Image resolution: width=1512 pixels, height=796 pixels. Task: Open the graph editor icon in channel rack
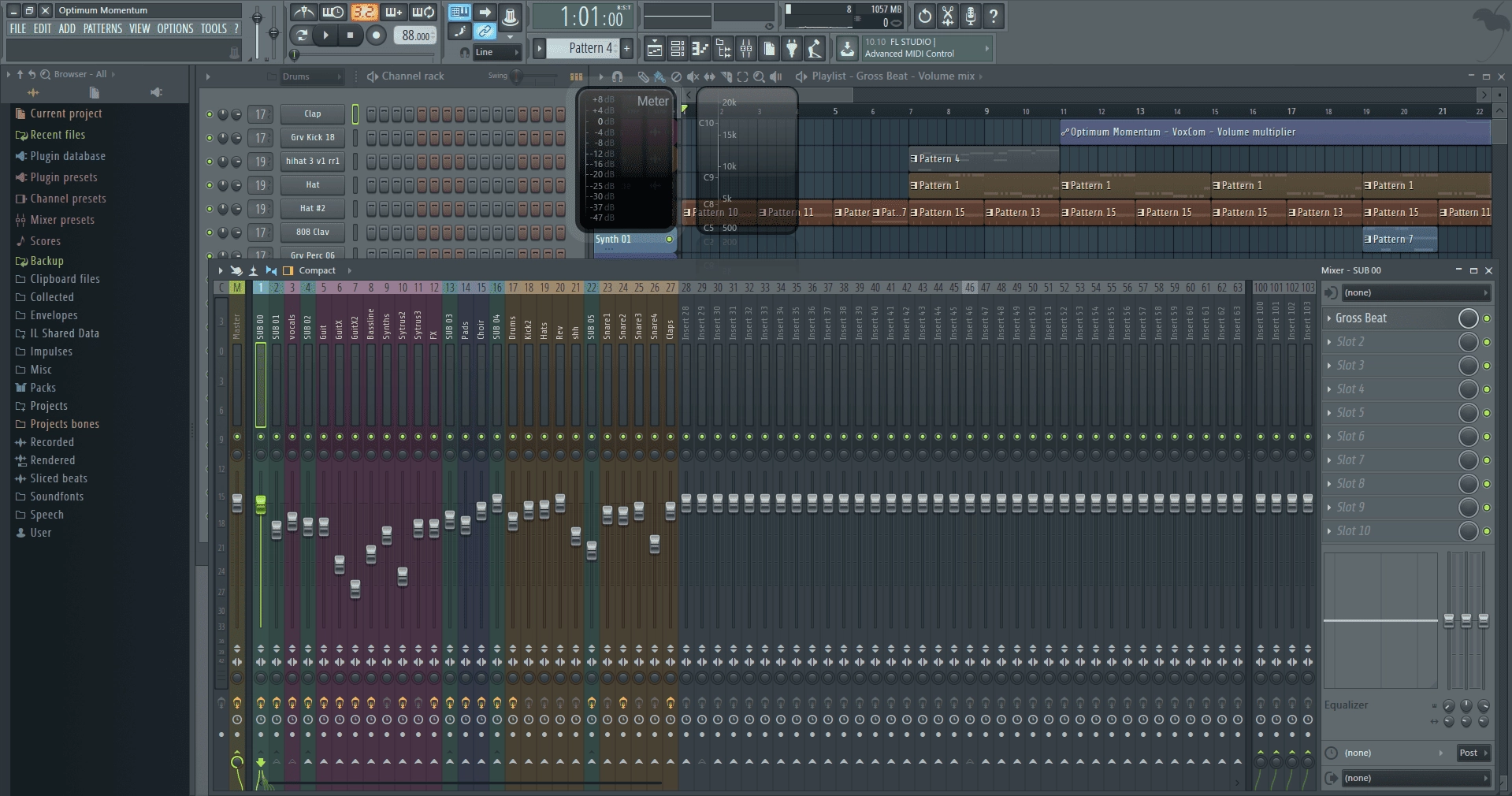(577, 76)
